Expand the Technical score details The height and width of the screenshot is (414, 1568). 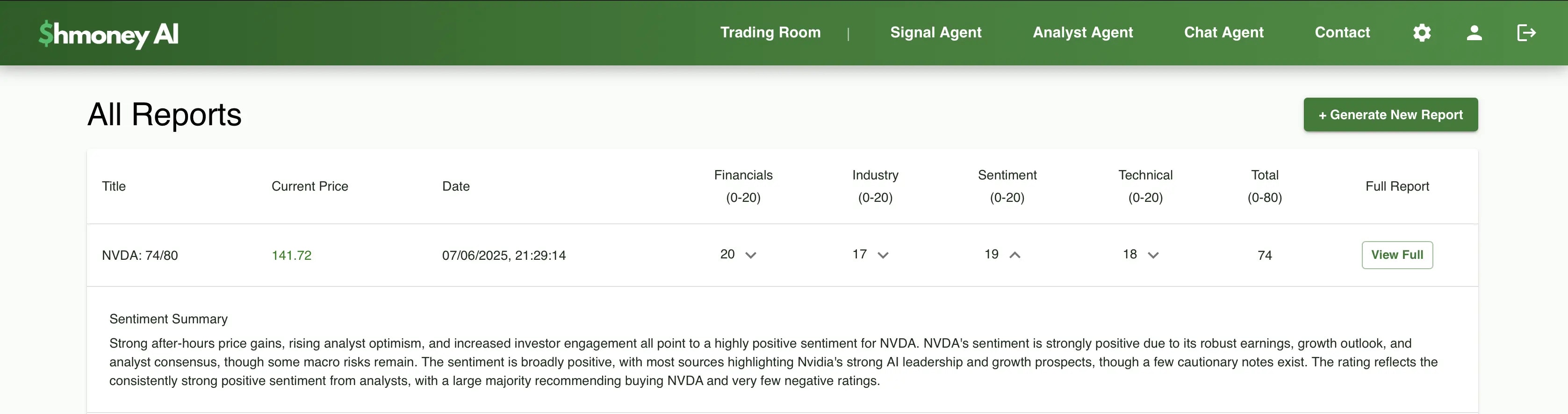pyautogui.click(x=1153, y=255)
